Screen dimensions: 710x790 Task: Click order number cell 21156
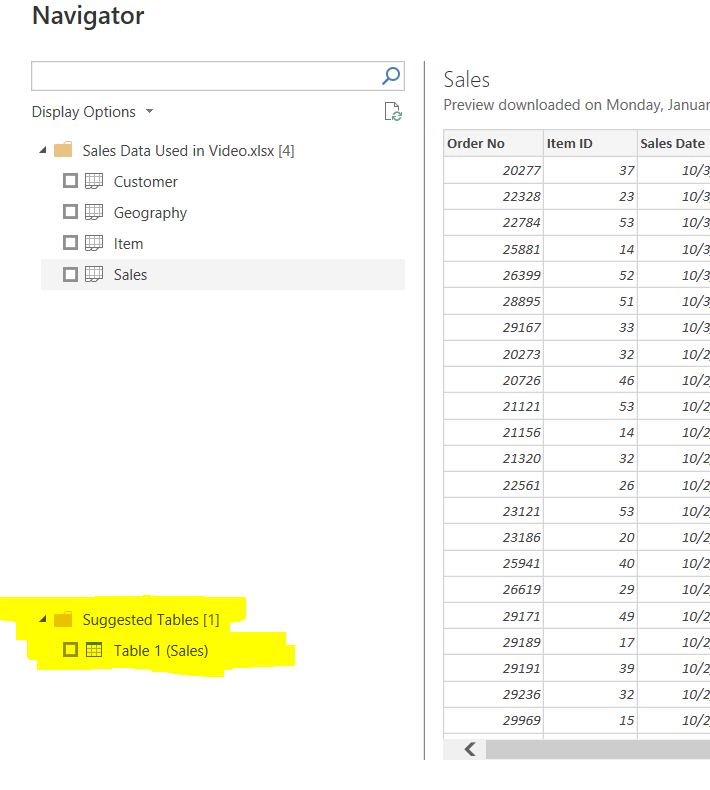(x=493, y=433)
